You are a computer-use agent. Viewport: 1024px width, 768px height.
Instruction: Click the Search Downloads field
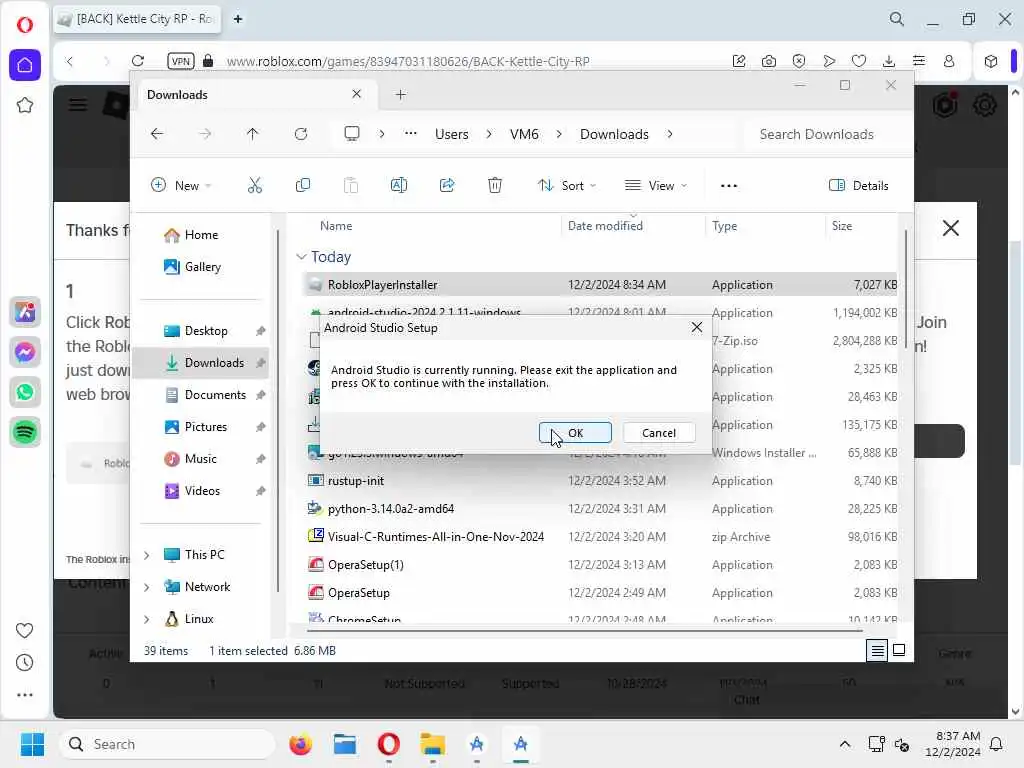pos(824,134)
